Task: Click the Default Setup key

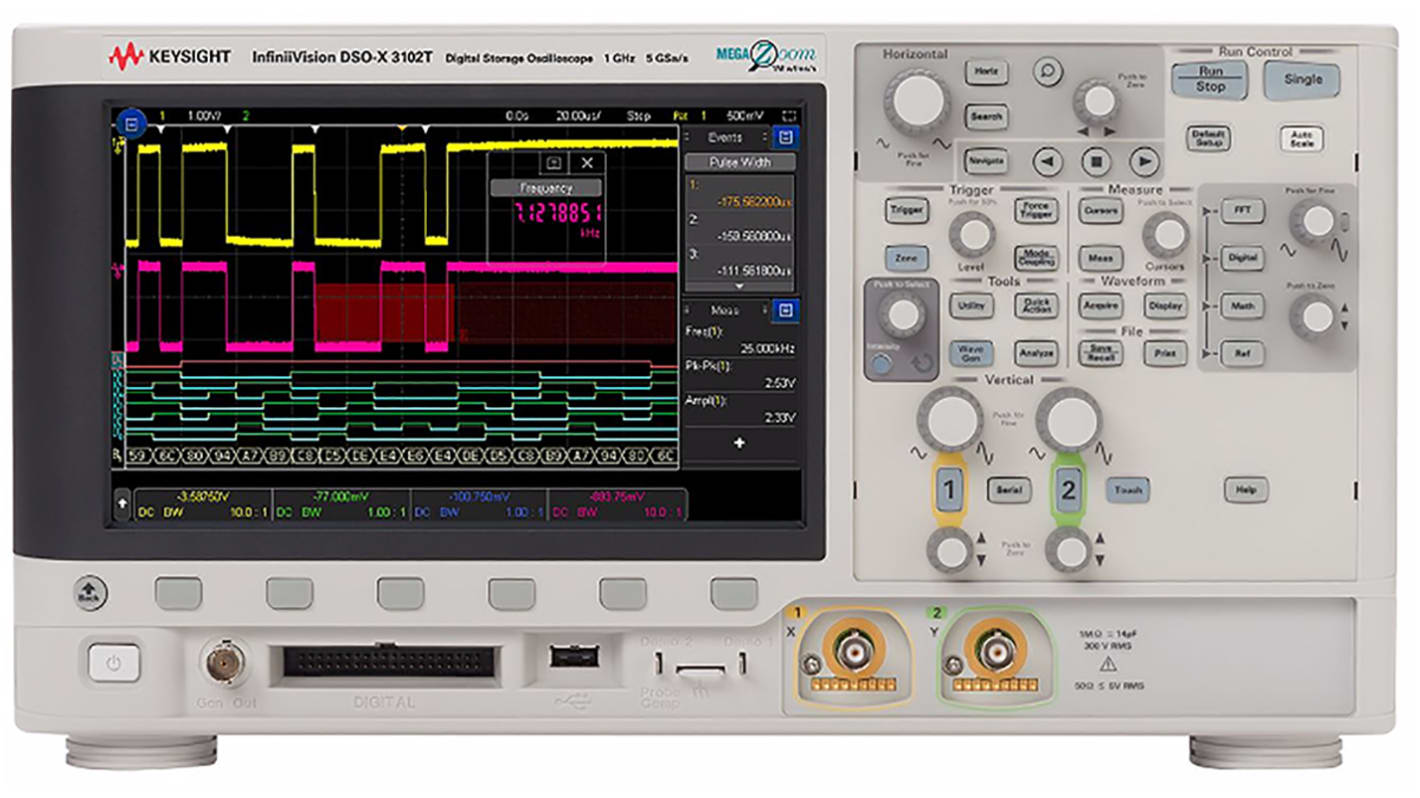Action: (x=1208, y=138)
